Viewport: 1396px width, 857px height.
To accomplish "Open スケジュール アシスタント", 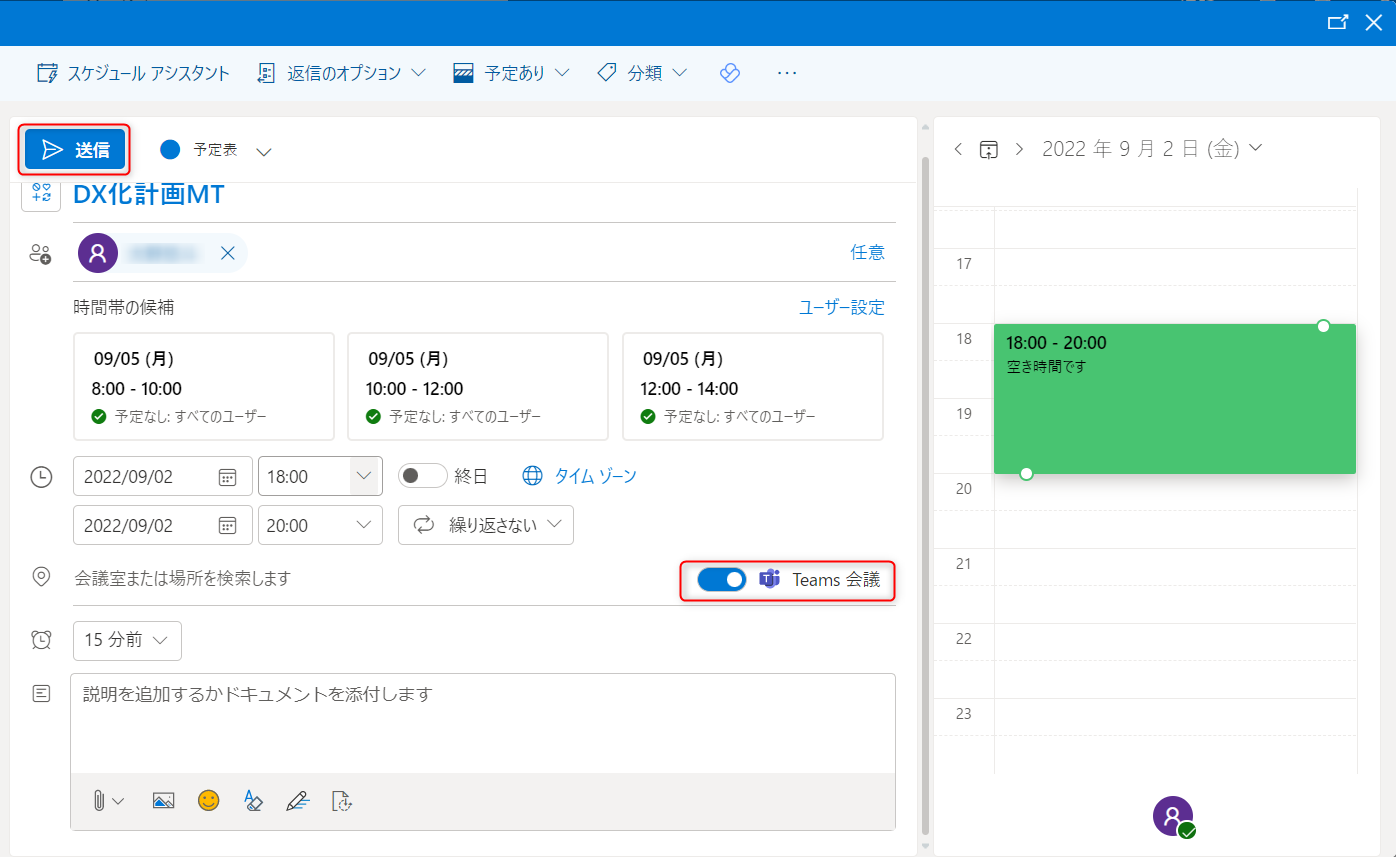I will [133, 73].
